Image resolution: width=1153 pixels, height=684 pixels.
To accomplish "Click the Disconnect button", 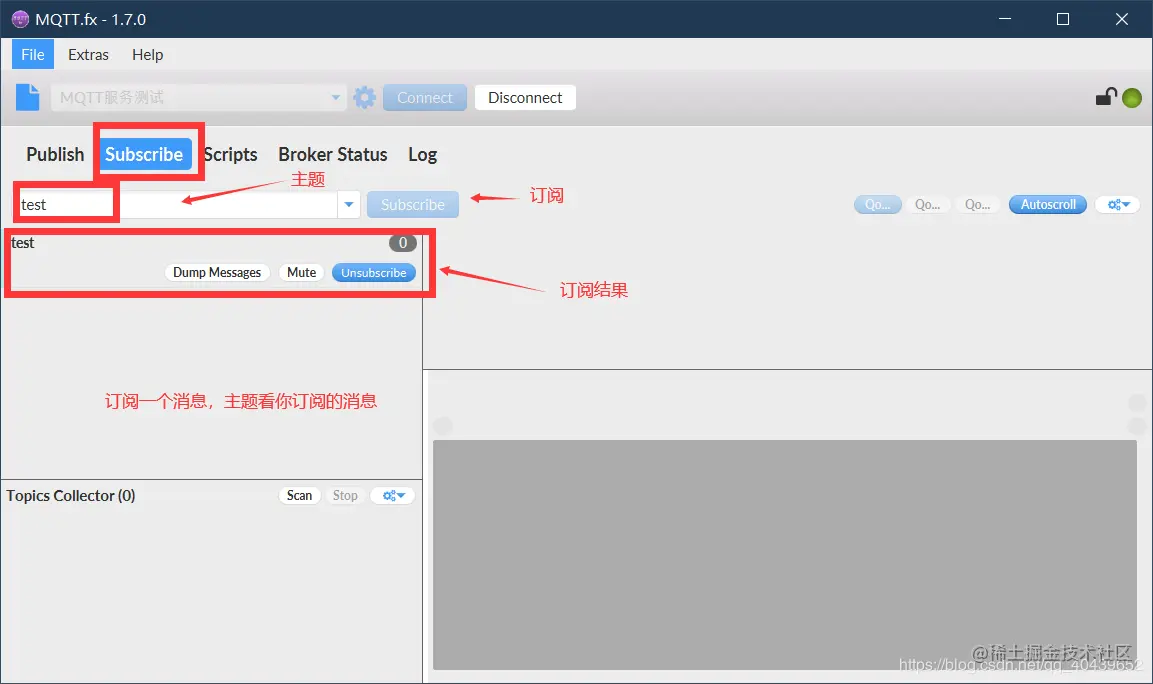I will (525, 98).
